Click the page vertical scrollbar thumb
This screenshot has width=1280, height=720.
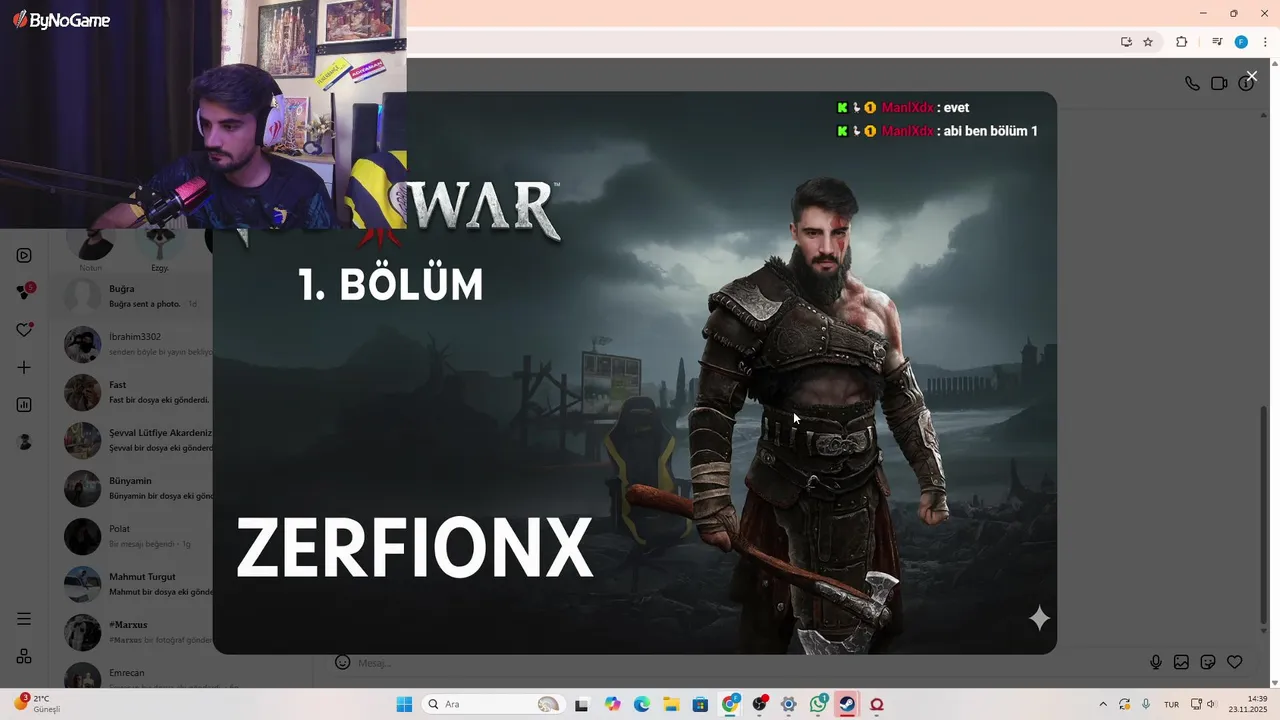point(1263,515)
